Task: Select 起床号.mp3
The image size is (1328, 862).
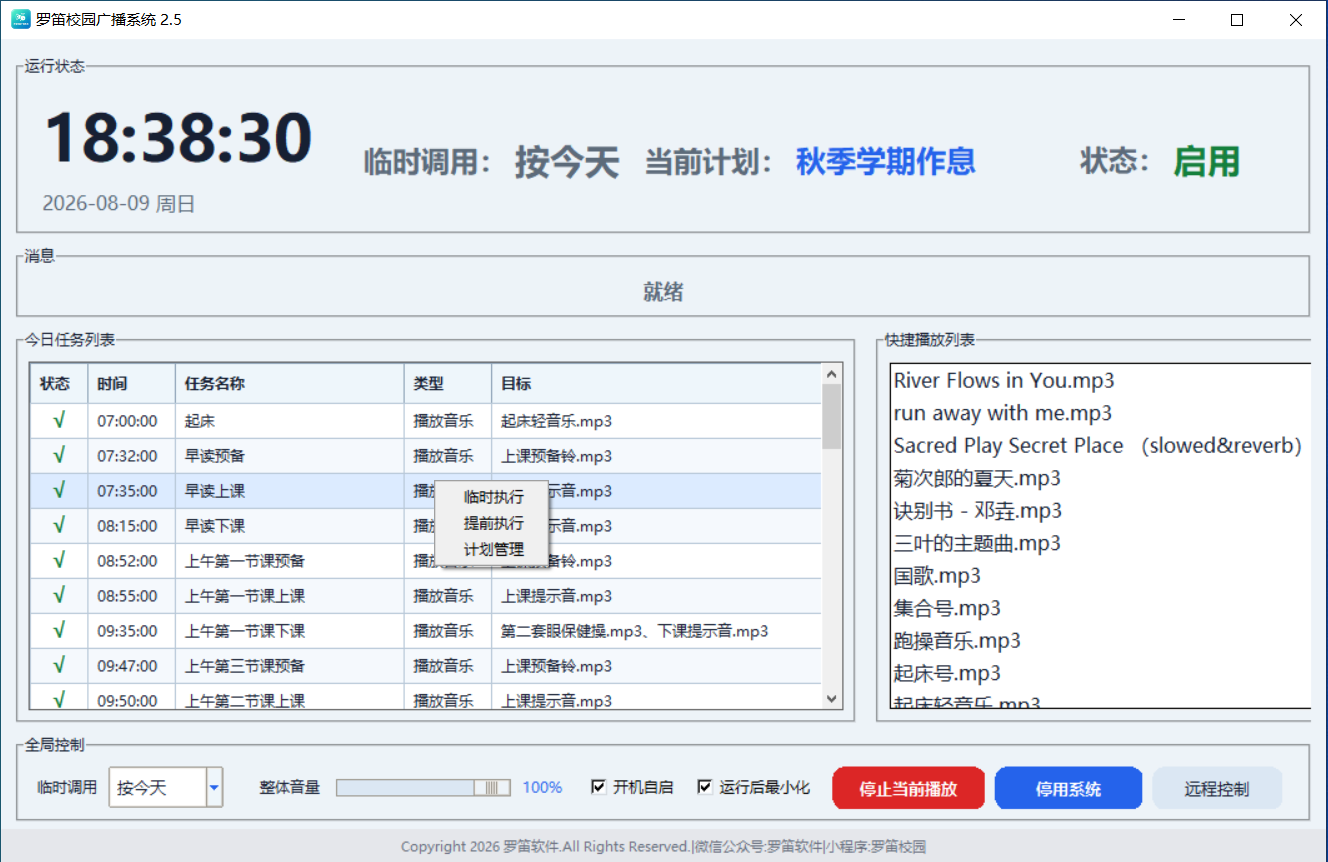Action: coord(1100,673)
